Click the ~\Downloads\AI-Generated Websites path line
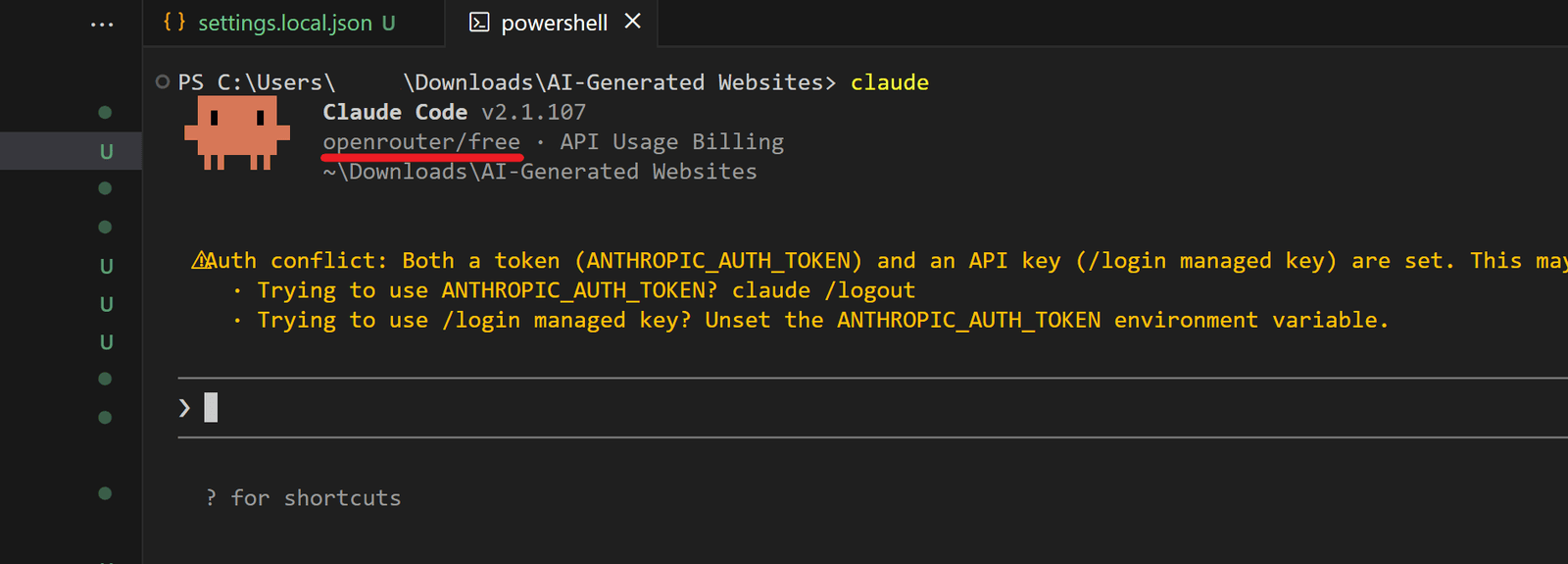The image size is (1568, 564). (x=540, y=172)
